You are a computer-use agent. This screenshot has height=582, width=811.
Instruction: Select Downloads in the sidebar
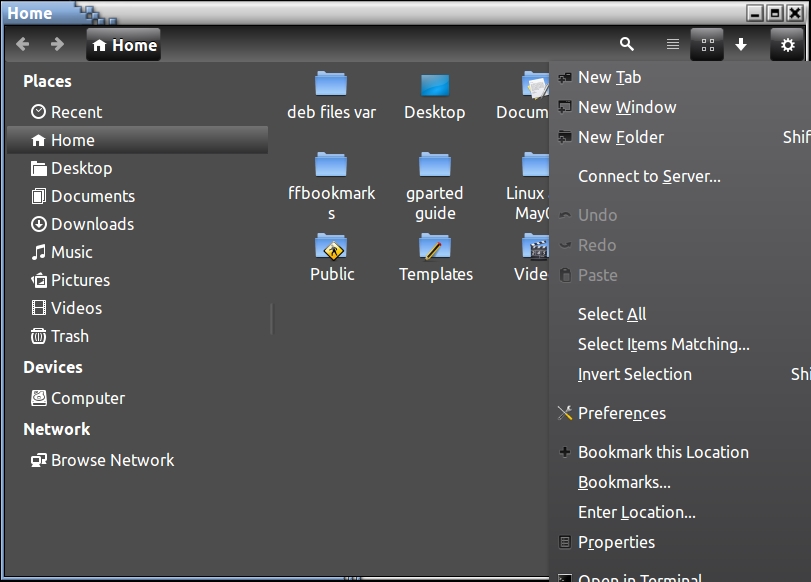click(92, 224)
